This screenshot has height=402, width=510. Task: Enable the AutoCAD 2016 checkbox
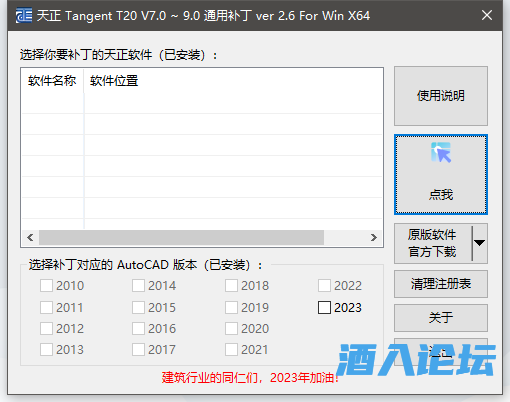point(138,329)
